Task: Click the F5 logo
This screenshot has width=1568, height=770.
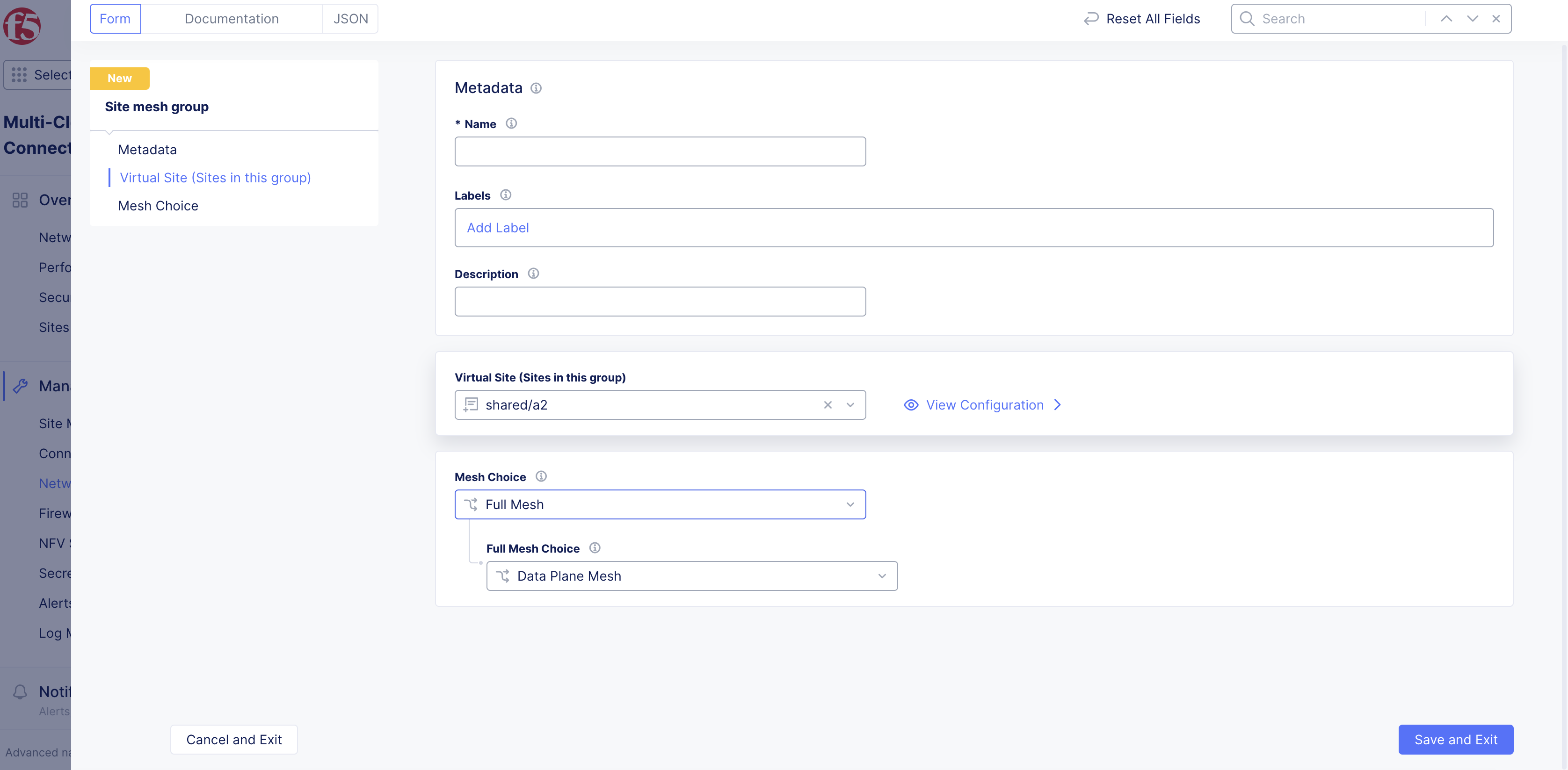Action: click(22, 26)
